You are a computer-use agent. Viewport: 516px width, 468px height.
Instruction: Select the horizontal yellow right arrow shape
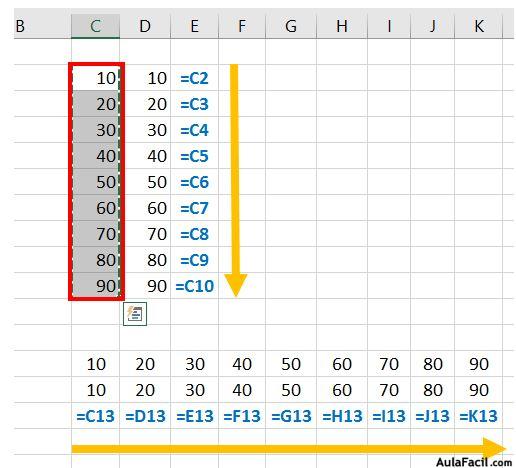(x=289, y=449)
